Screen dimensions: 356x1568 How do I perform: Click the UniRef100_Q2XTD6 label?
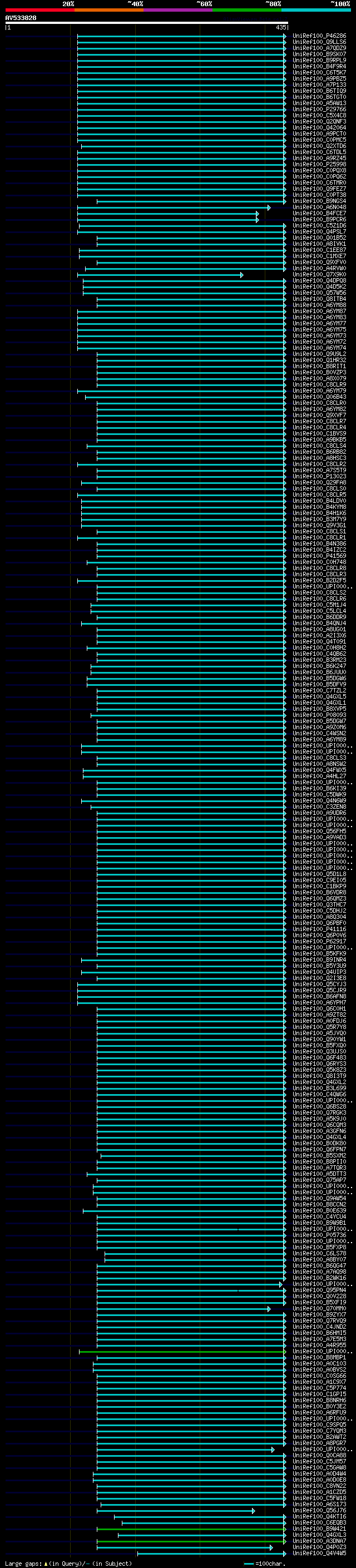pos(319,146)
